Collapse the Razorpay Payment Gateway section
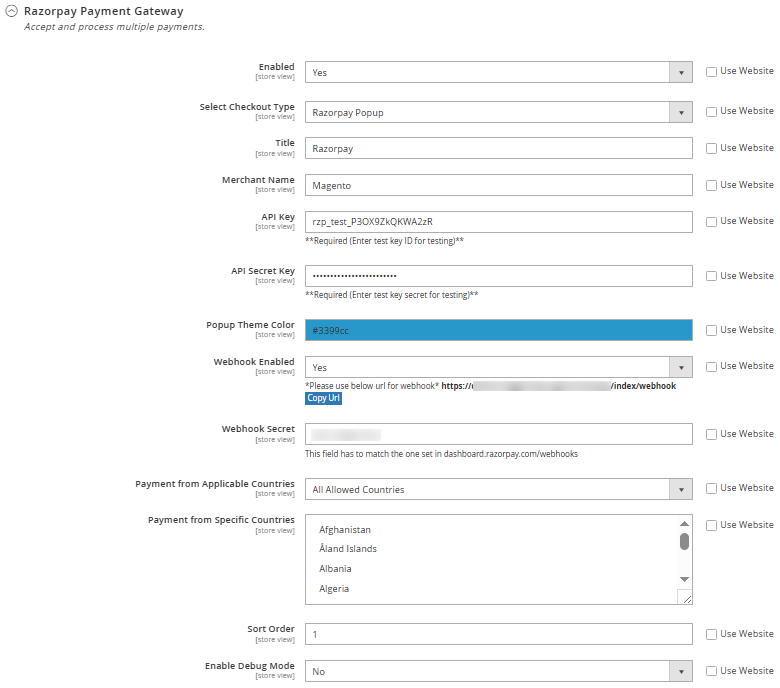The image size is (780, 688). click(12, 12)
